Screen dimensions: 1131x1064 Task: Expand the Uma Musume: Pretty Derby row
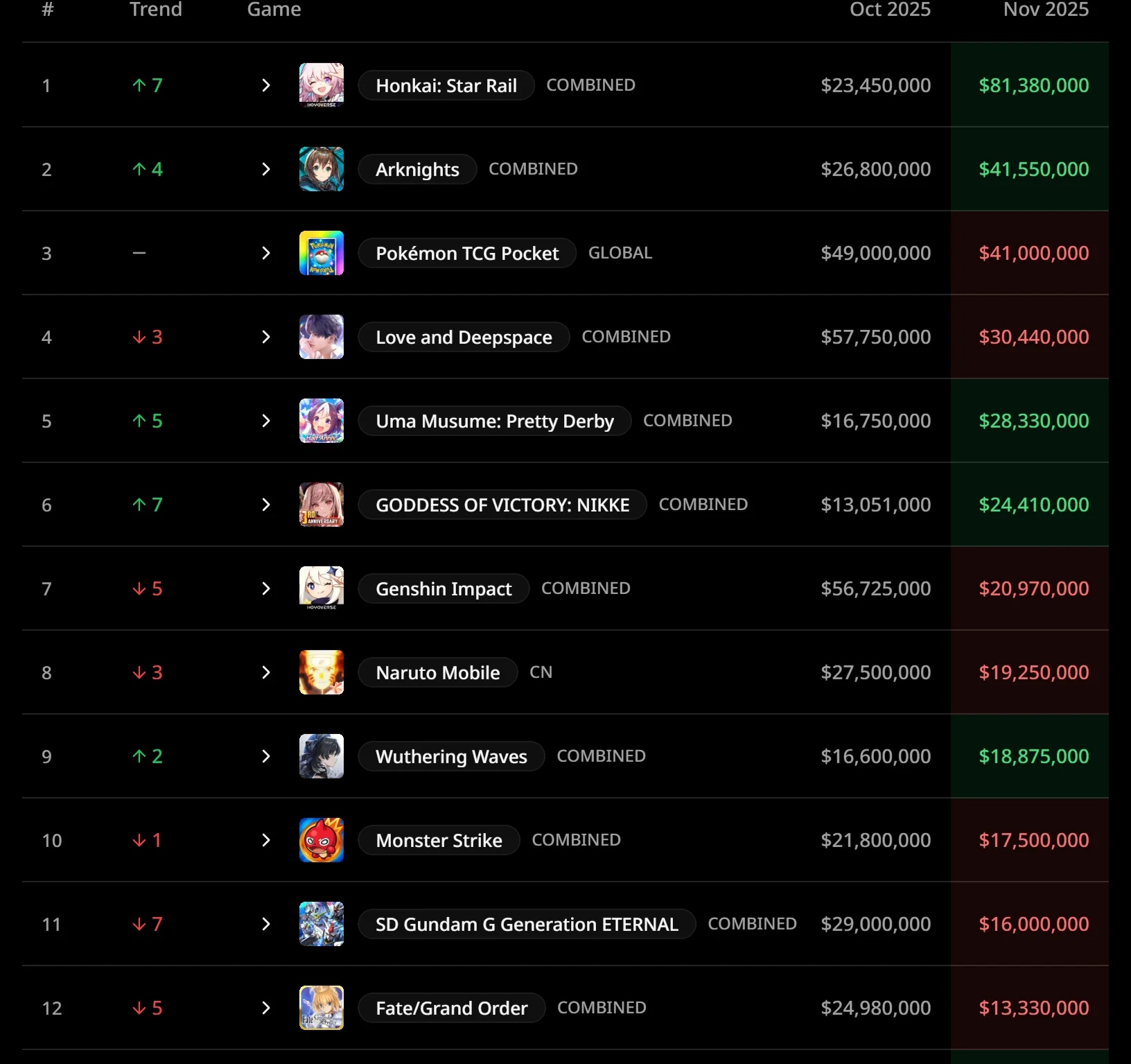pos(266,421)
